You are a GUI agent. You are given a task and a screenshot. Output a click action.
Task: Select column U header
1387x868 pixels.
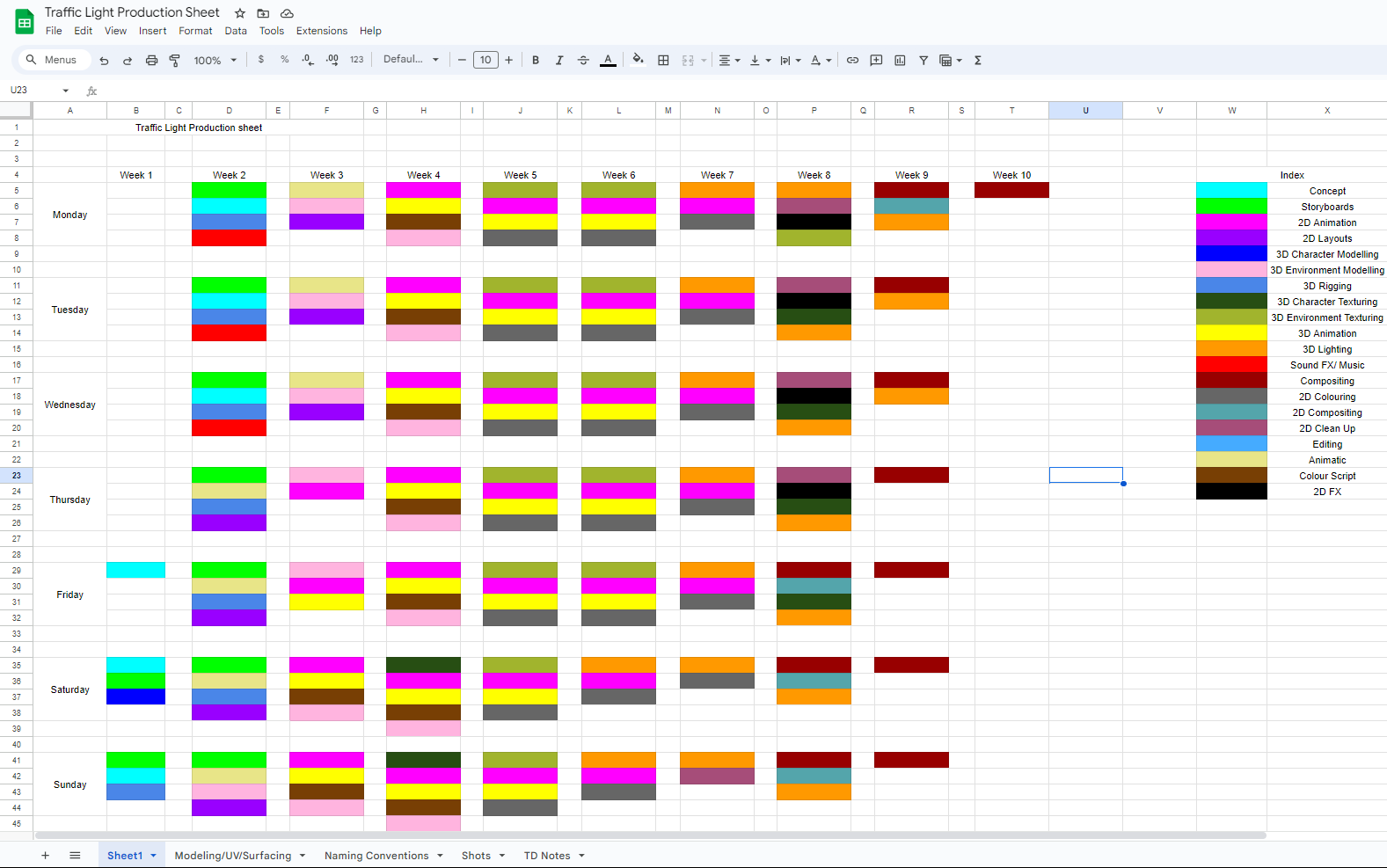(x=1085, y=111)
